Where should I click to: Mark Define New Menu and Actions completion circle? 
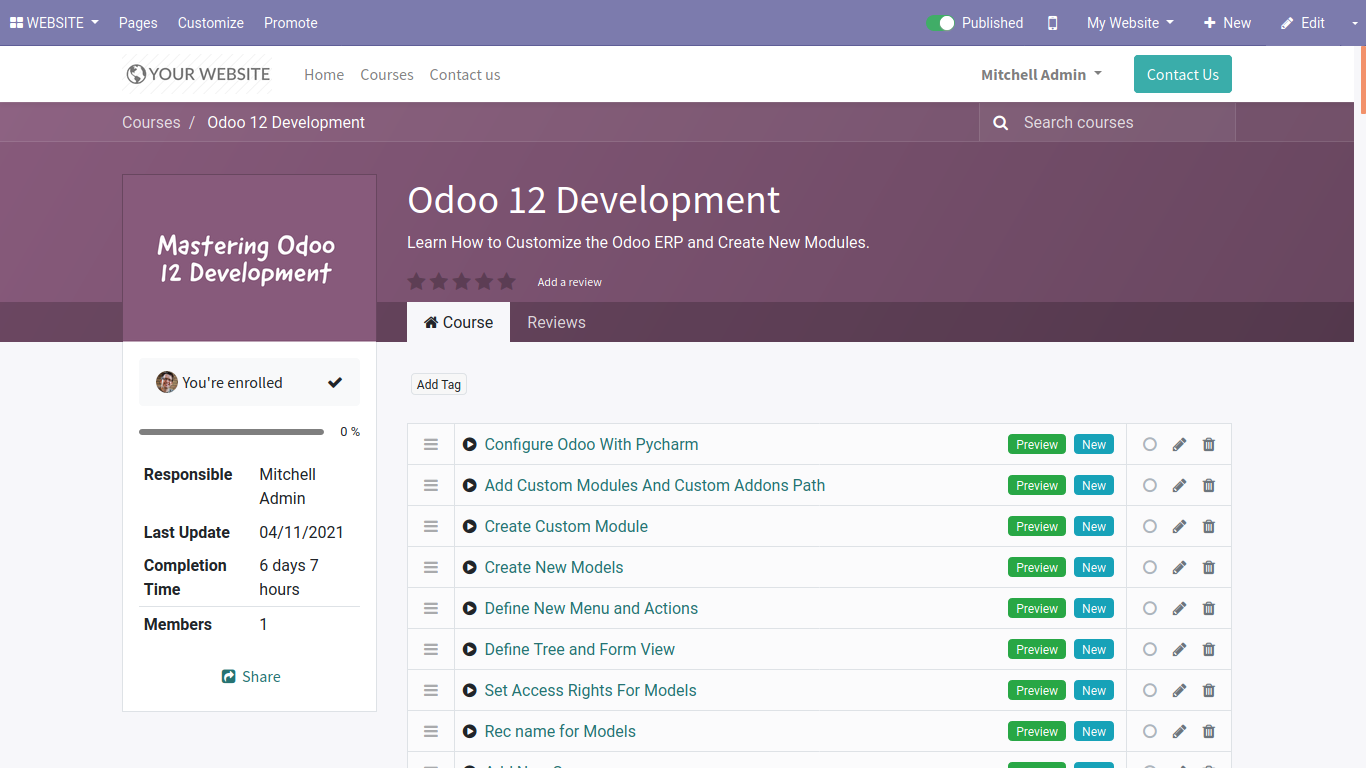tap(1150, 609)
